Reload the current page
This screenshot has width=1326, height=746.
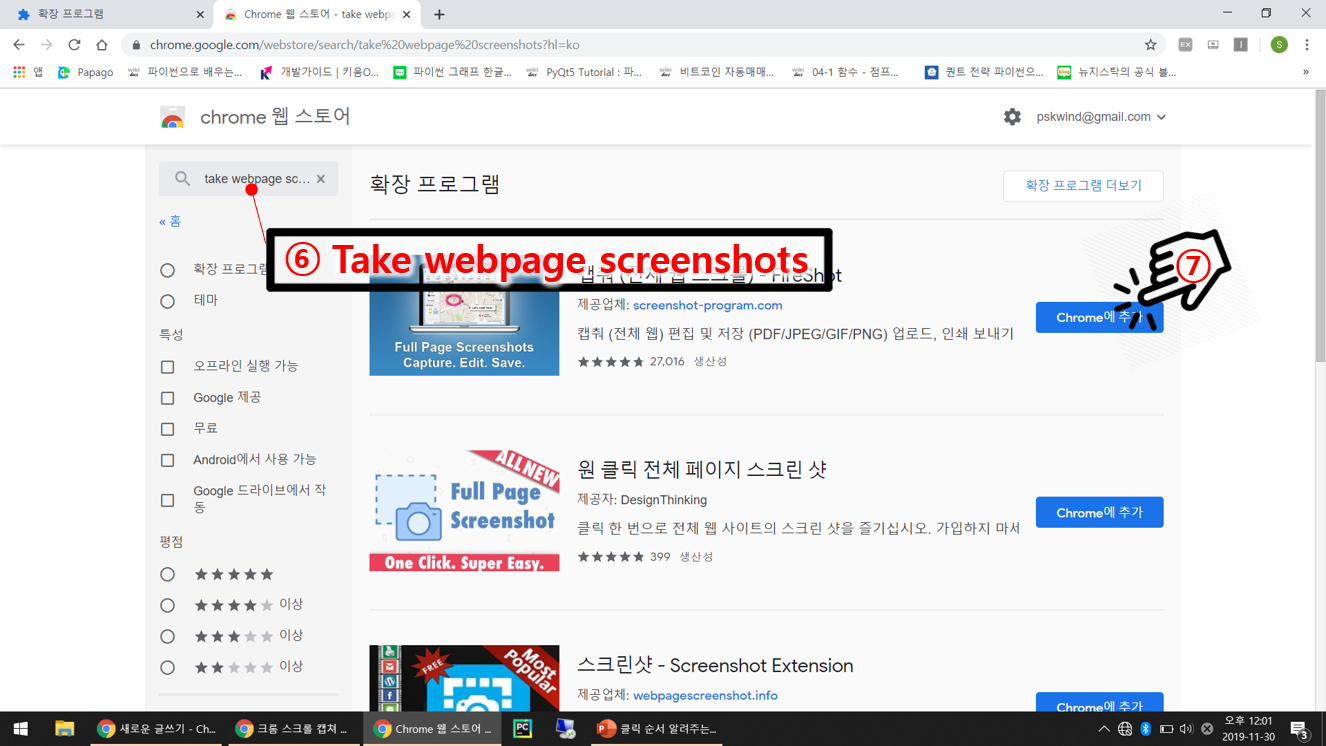coord(74,45)
